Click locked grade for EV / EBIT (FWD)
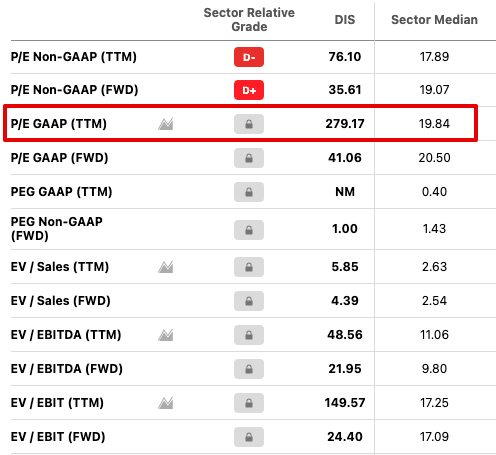Image resolution: width=496 pixels, height=455 pixels. point(249,437)
